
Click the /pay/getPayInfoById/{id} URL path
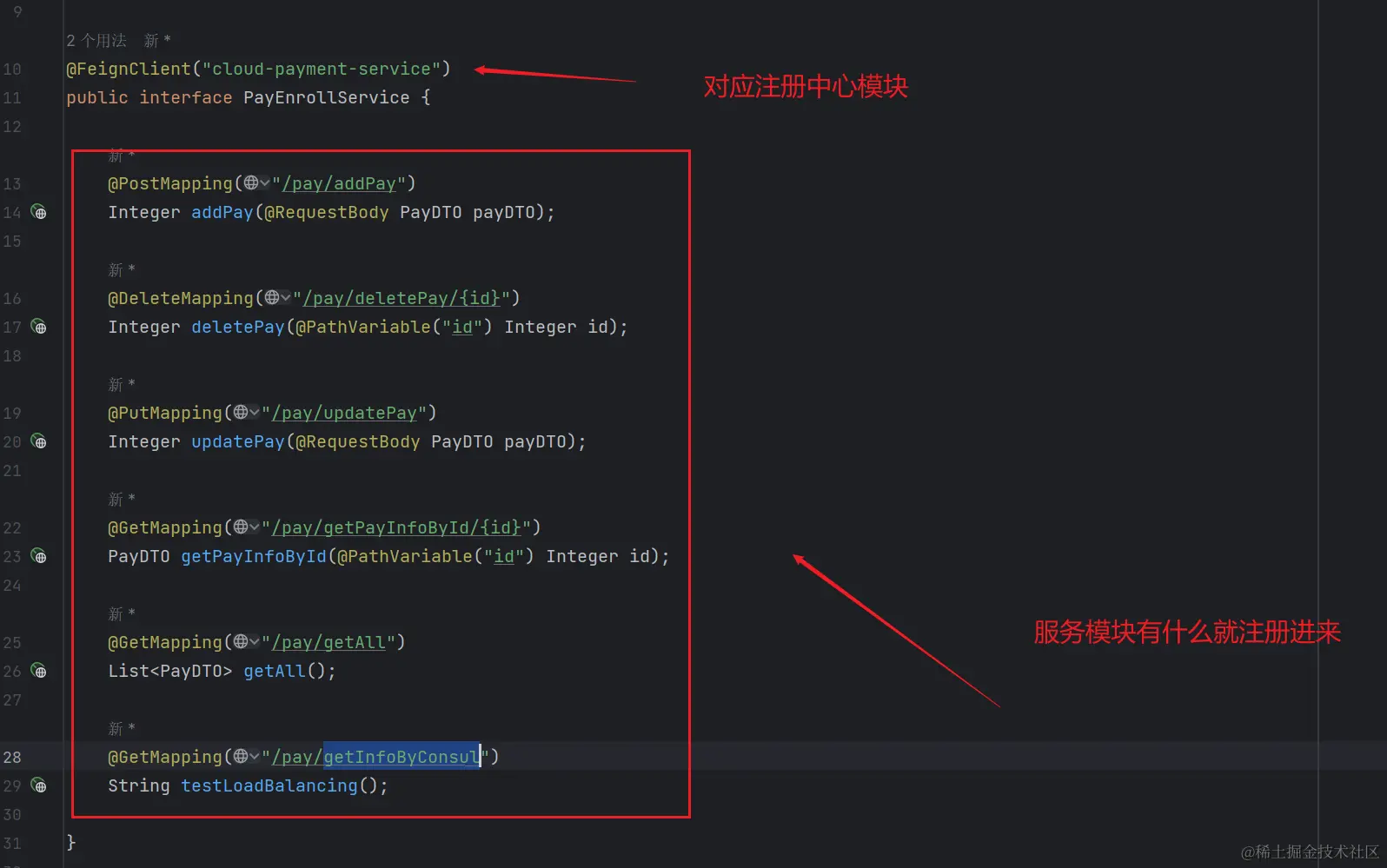coord(396,527)
